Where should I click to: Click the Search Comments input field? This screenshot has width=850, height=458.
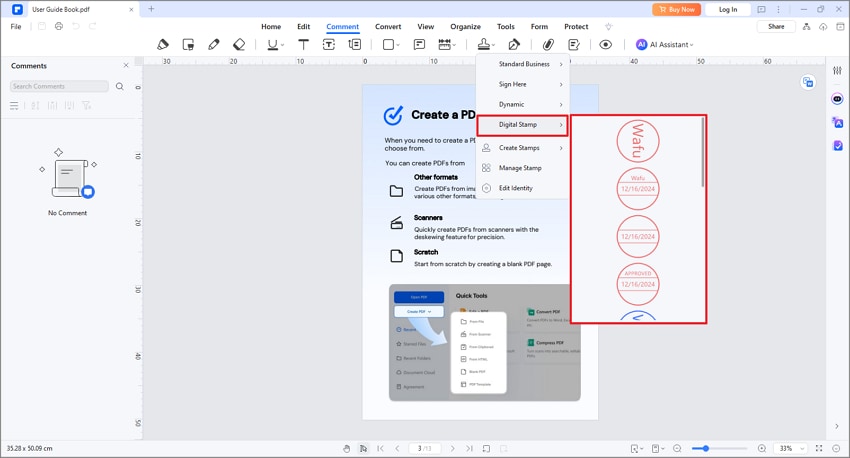[x=59, y=86]
